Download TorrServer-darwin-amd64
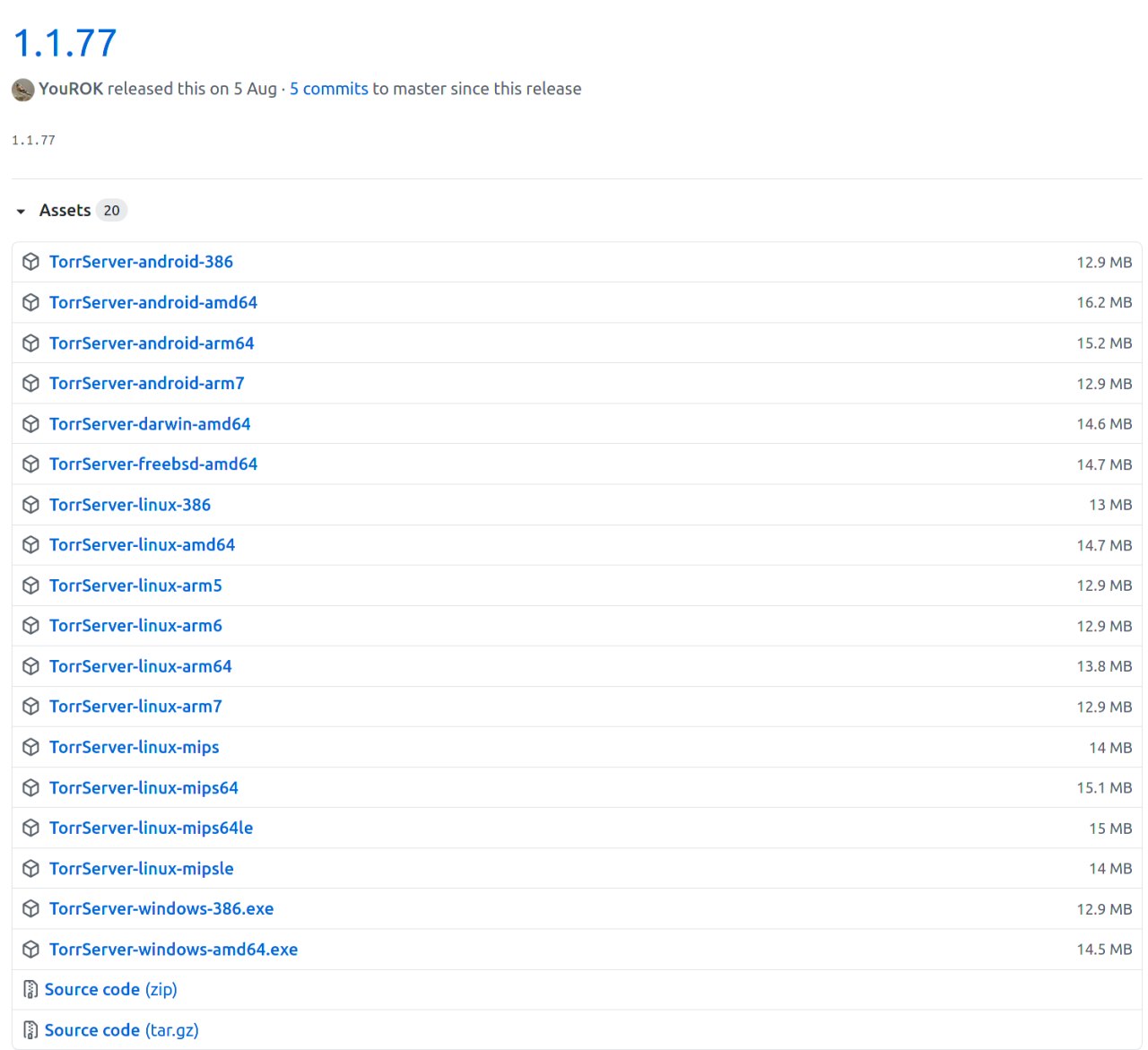 click(x=150, y=424)
